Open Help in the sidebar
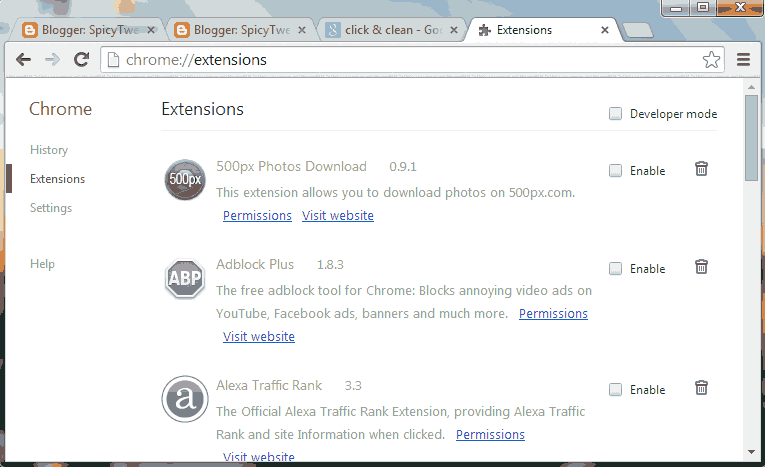This screenshot has width=765, height=467. tap(42, 264)
